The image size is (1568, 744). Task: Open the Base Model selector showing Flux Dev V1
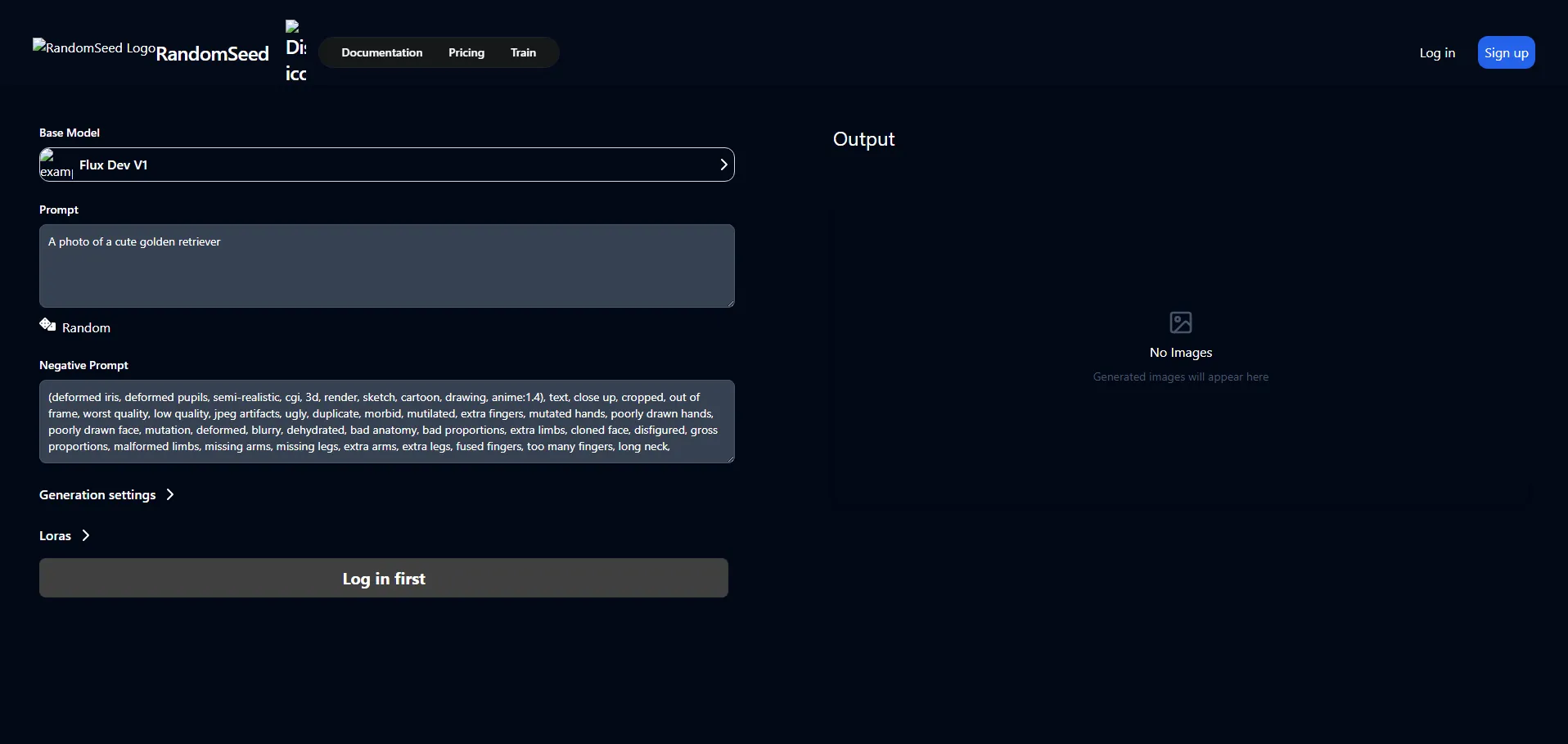tap(386, 165)
